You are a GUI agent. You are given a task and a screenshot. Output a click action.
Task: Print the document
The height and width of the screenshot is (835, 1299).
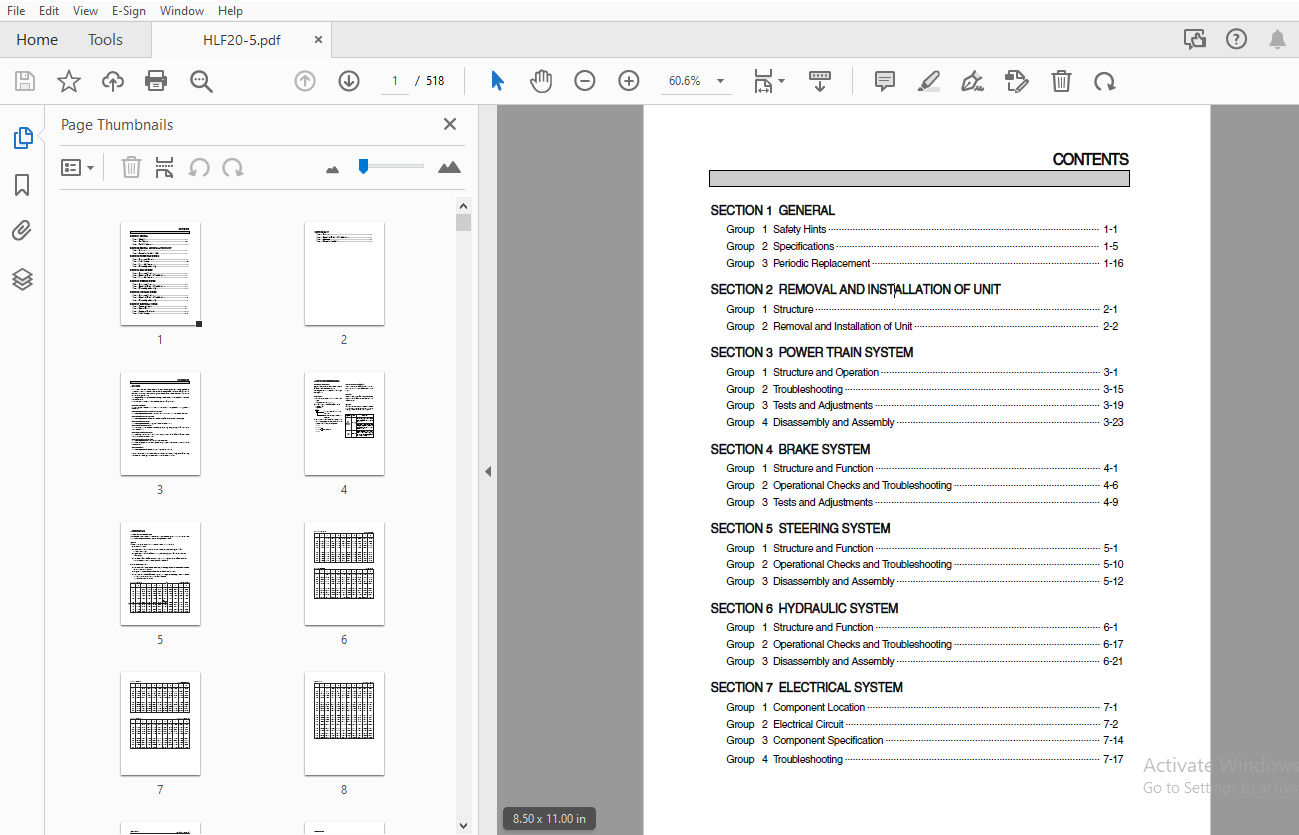pos(156,82)
